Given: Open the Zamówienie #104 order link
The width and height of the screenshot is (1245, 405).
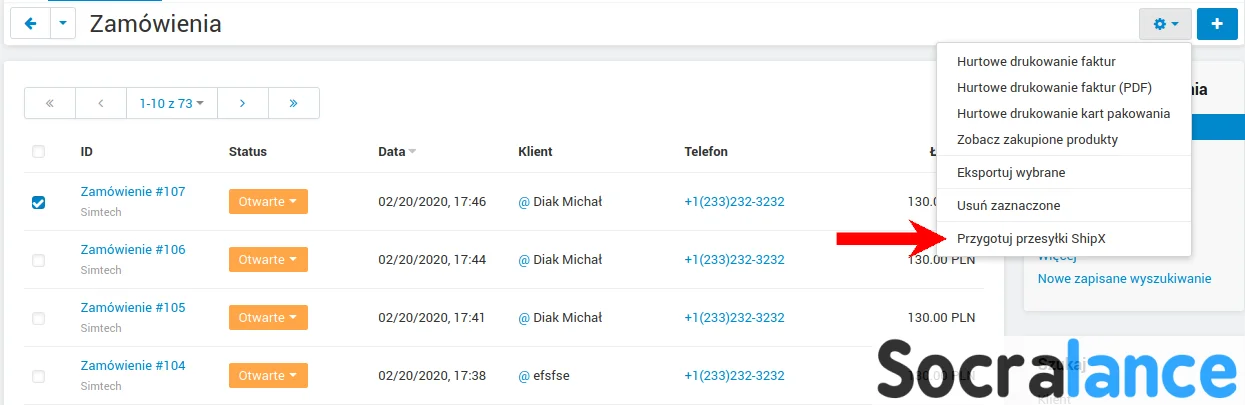Looking at the screenshot, I should [133, 365].
